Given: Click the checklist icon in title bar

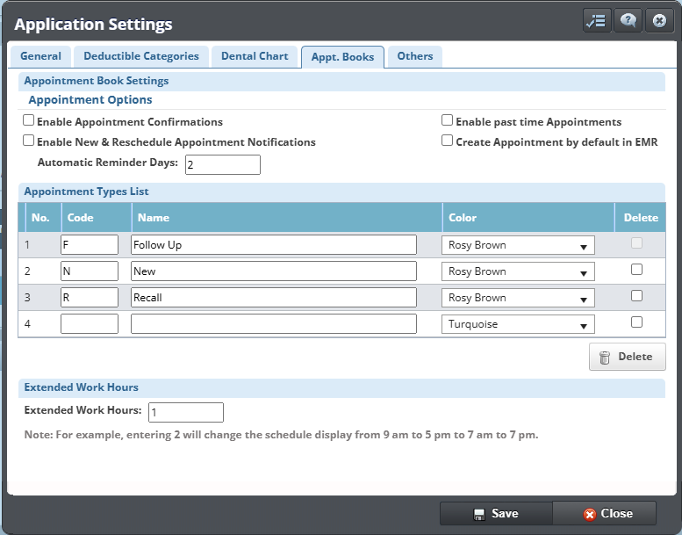Looking at the screenshot, I should [x=596, y=21].
